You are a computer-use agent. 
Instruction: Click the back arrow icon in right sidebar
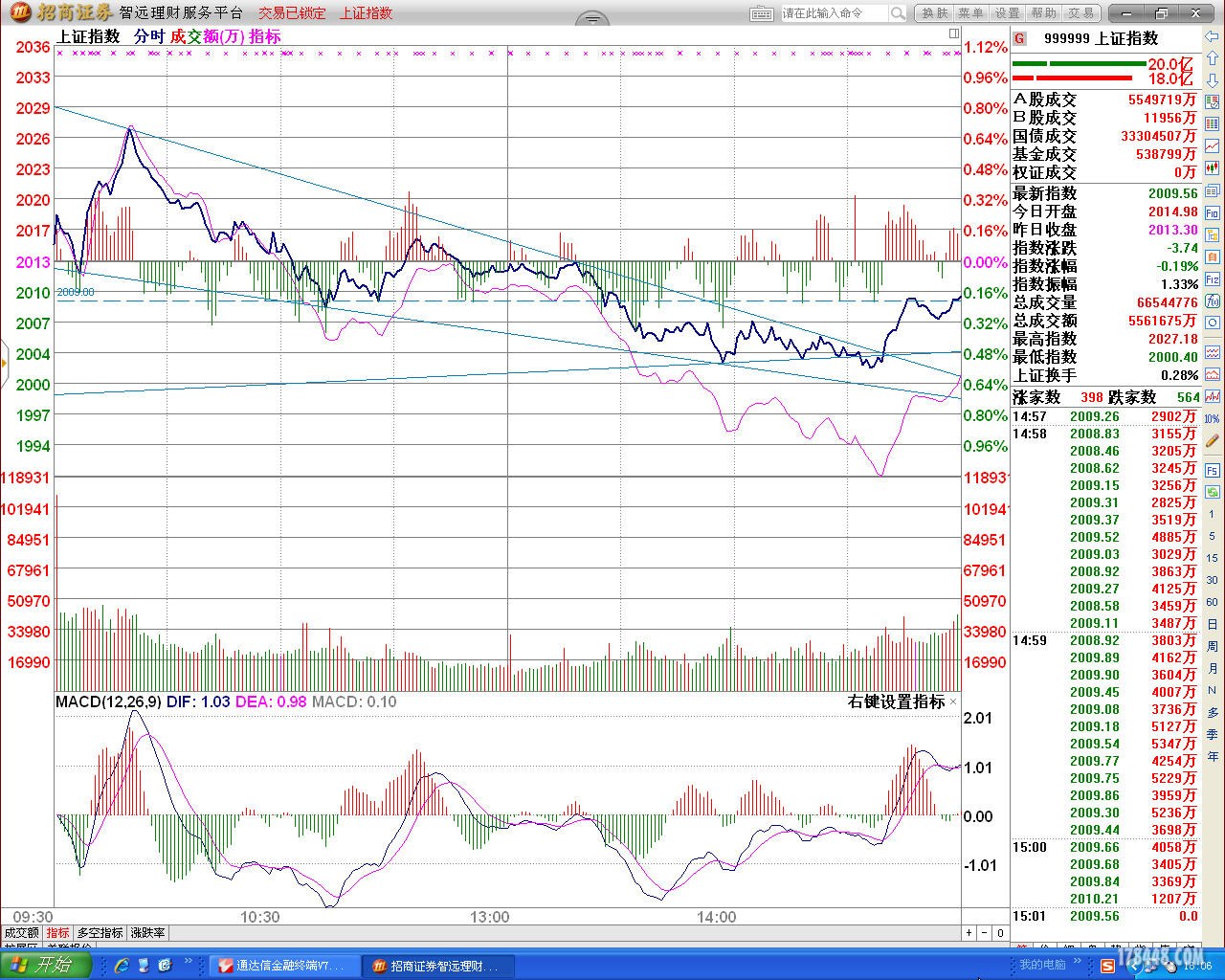(1213, 36)
